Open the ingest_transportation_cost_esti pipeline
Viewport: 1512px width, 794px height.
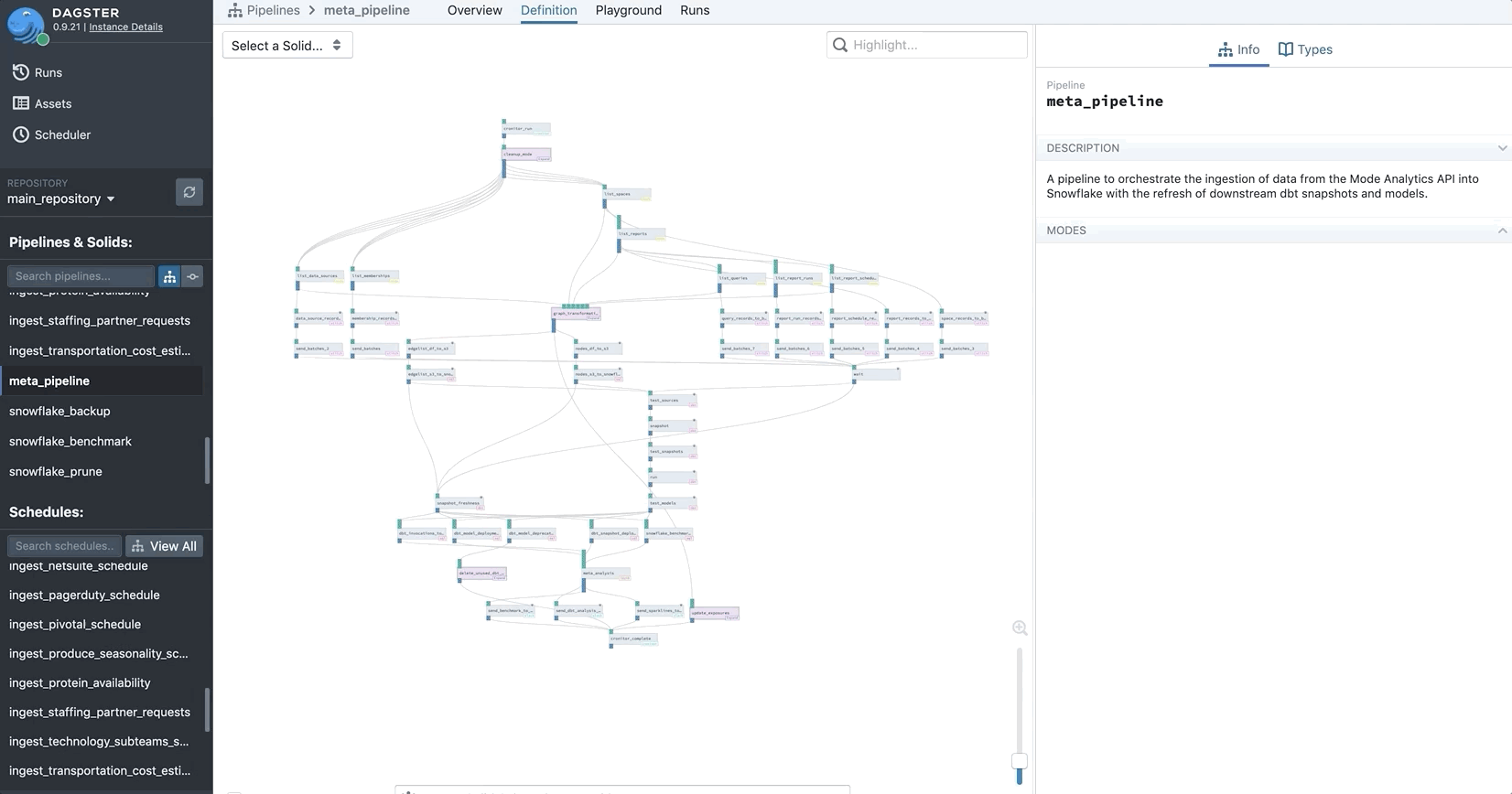pyautogui.click(x=100, y=350)
